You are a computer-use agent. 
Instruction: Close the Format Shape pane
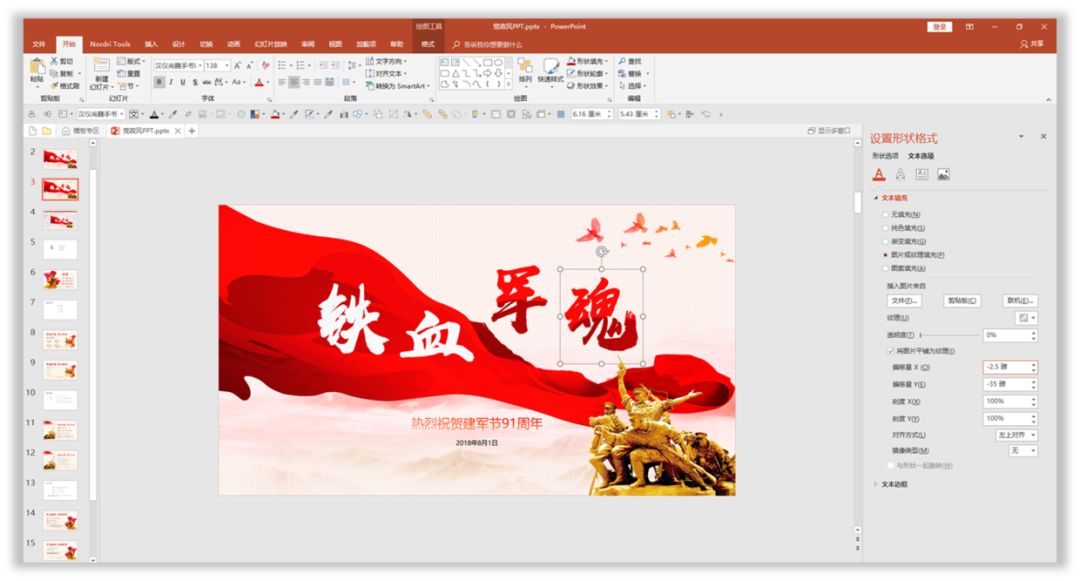point(1043,137)
